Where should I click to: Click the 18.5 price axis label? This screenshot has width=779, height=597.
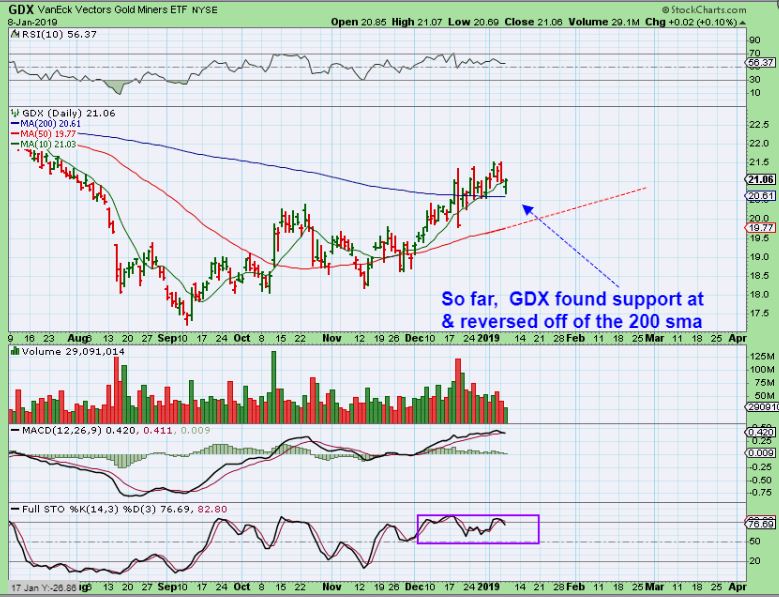point(759,276)
